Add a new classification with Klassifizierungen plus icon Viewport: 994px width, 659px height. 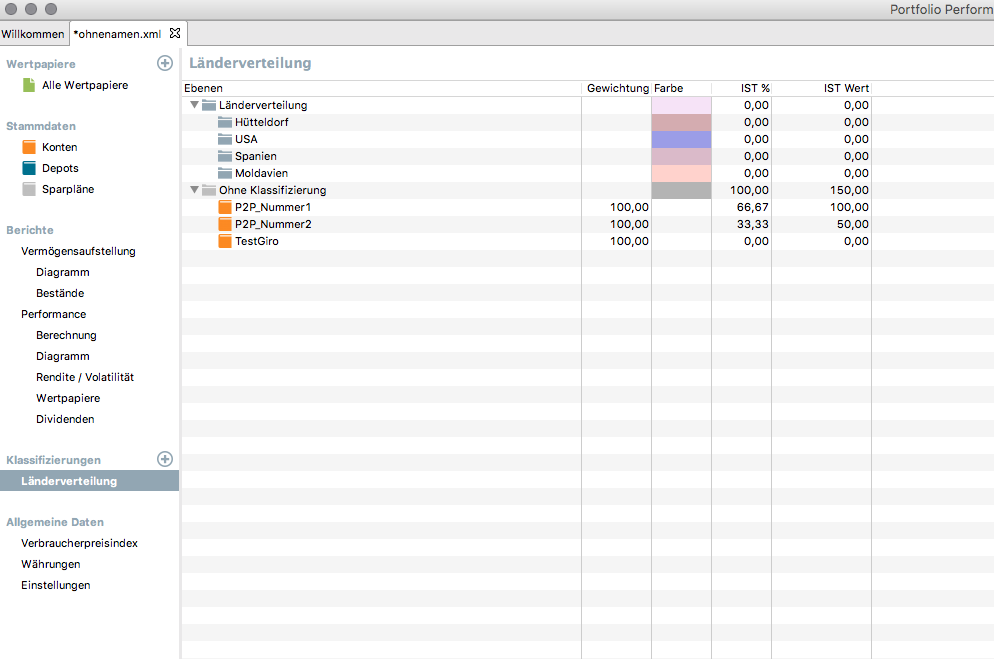pyautogui.click(x=165, y=459)
